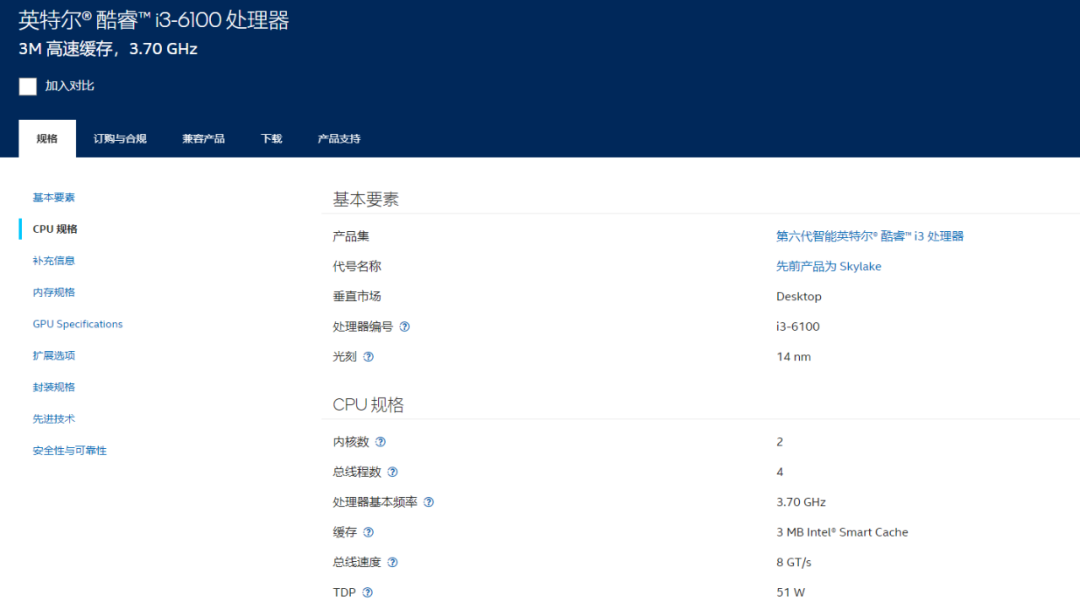
Task: Open the 先前产品为 Skylake link
Action: tap(829, 266)
